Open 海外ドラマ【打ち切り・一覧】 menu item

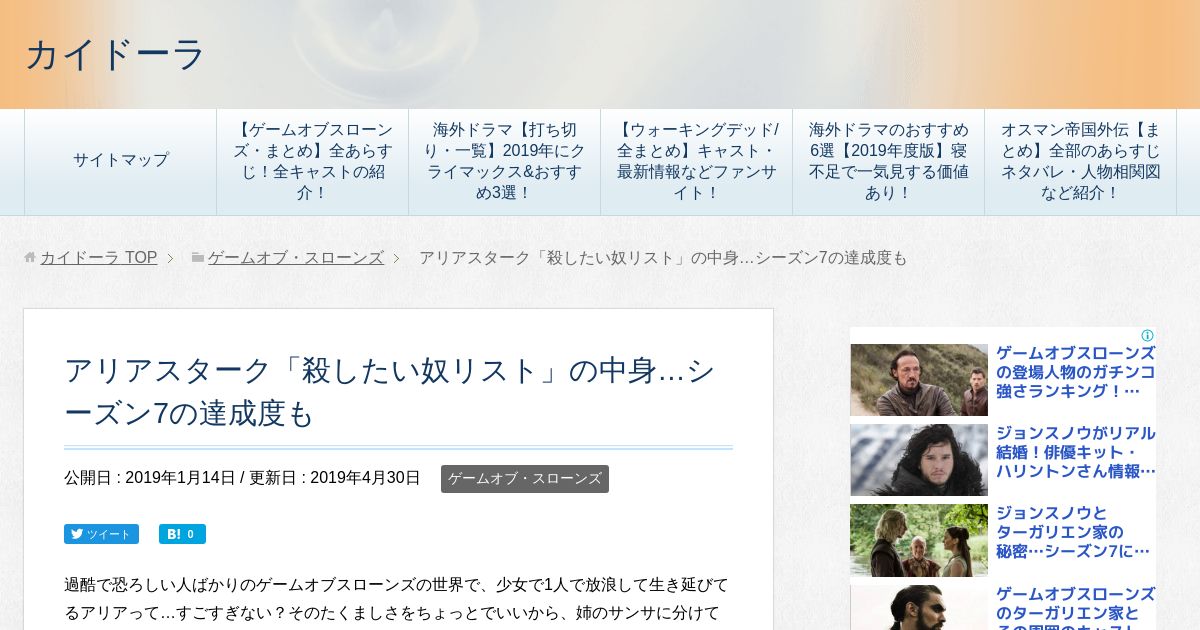pos(504,160)
